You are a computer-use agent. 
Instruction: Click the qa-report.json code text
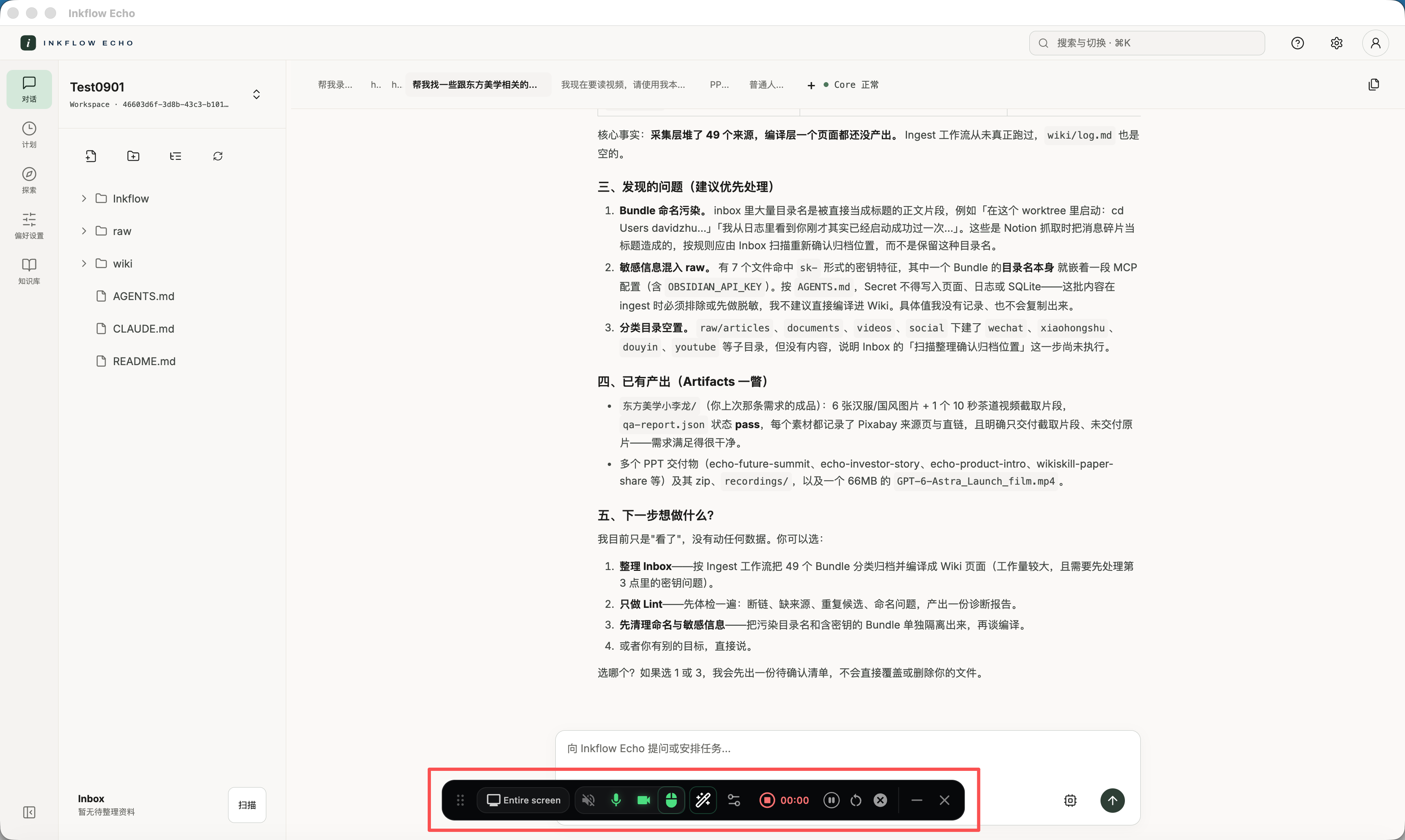pos(663,424)
